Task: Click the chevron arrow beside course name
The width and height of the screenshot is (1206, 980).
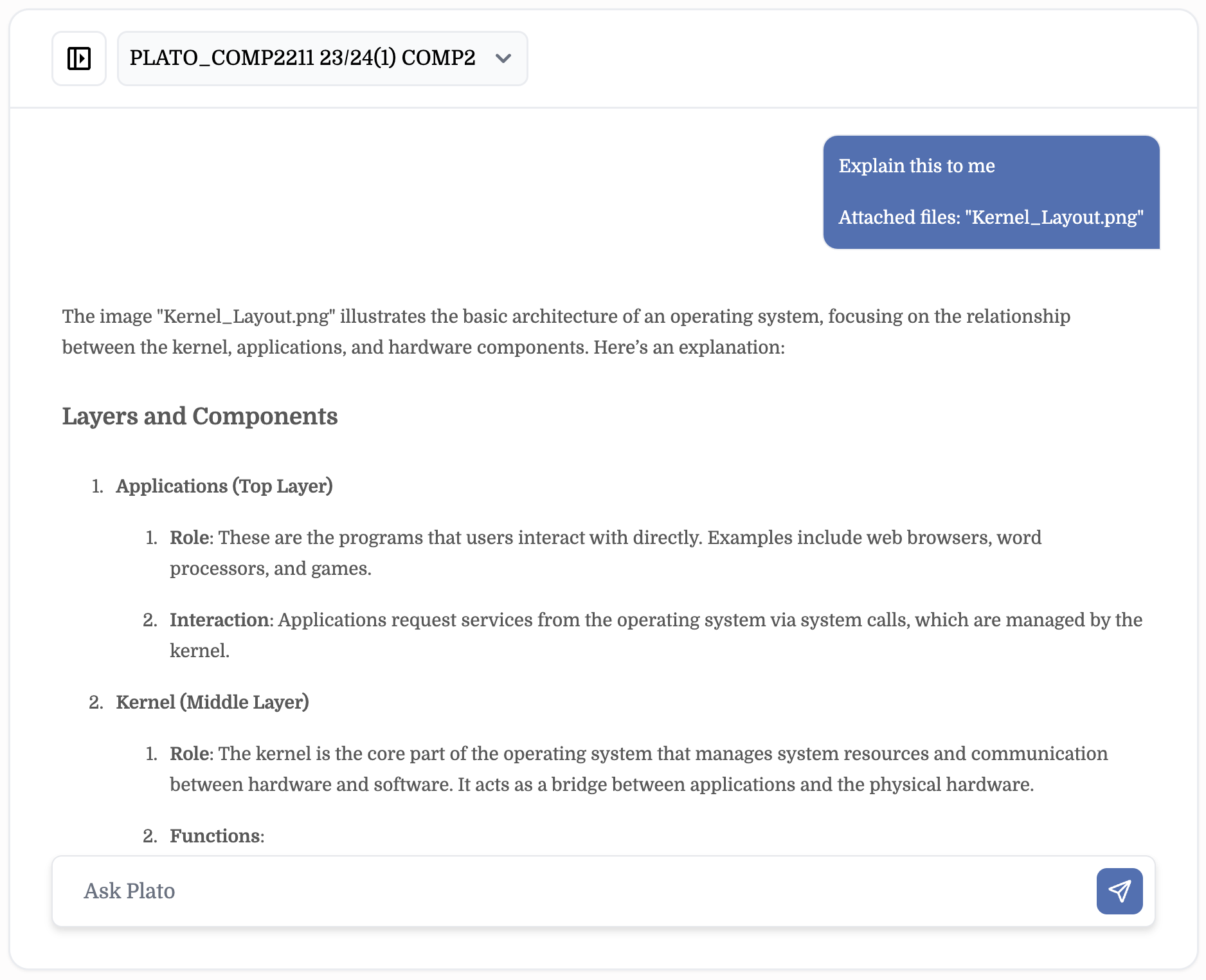Action: (503, 59)
